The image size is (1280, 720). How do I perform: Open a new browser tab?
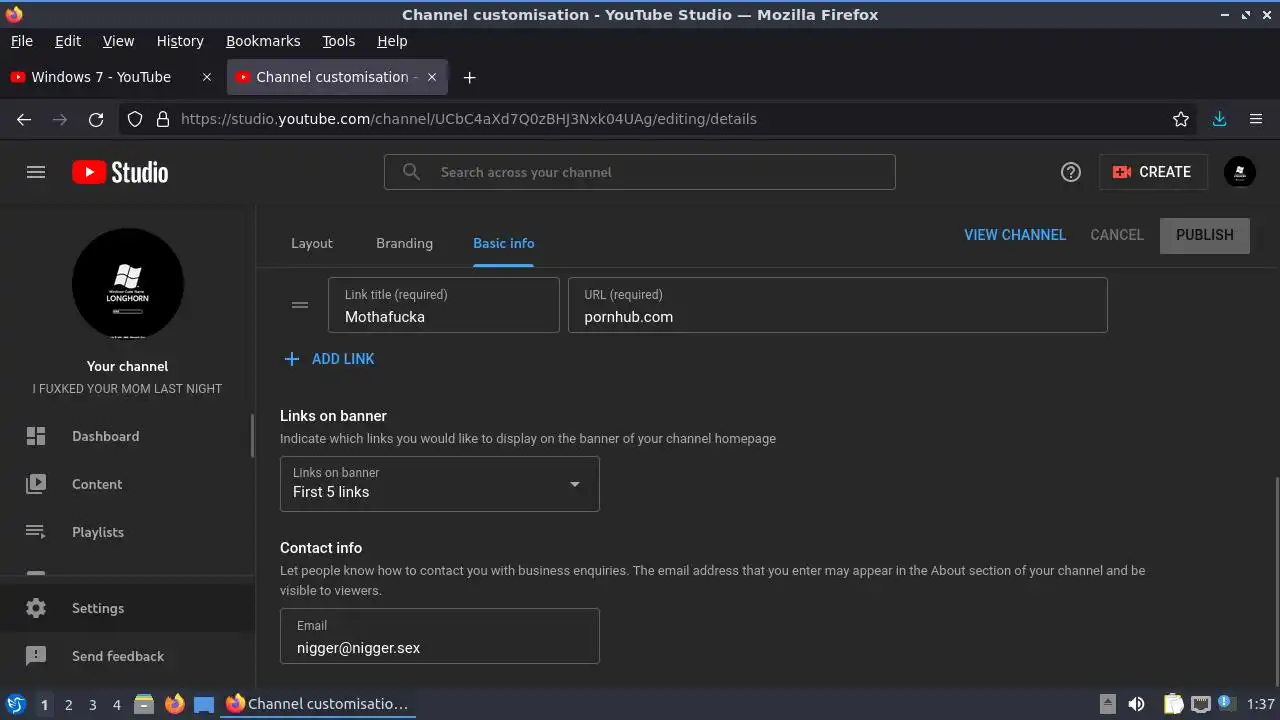pyautogui.click(x=469, y=77)
